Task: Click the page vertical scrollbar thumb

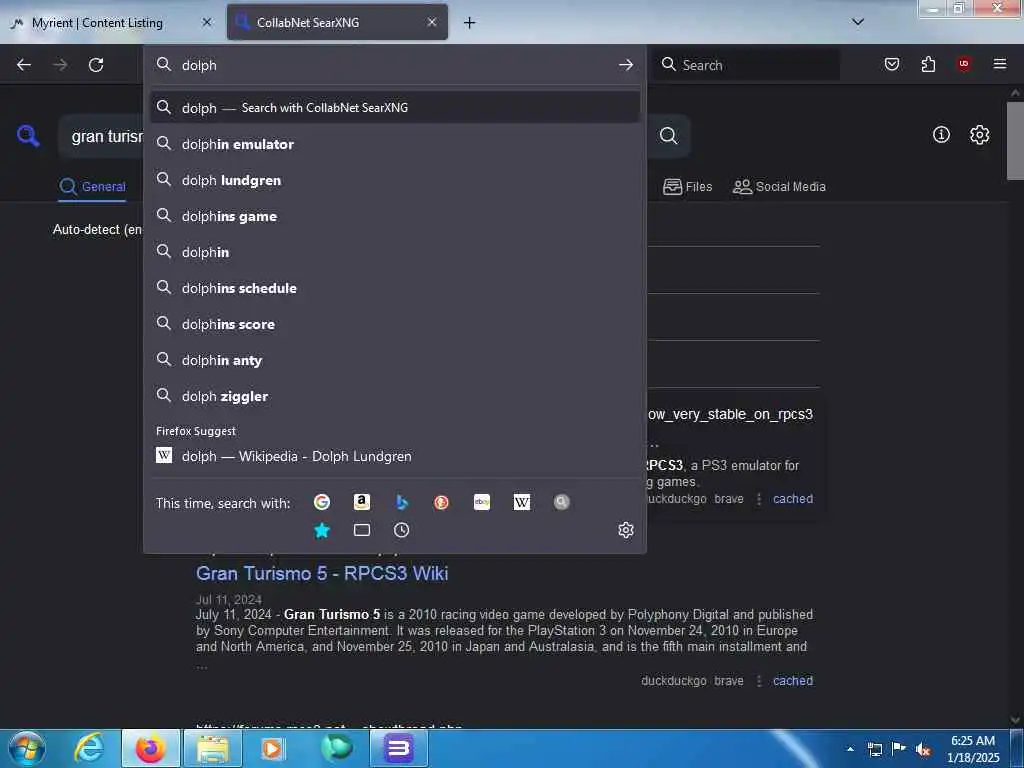Action: click(x=1015, y=140)
